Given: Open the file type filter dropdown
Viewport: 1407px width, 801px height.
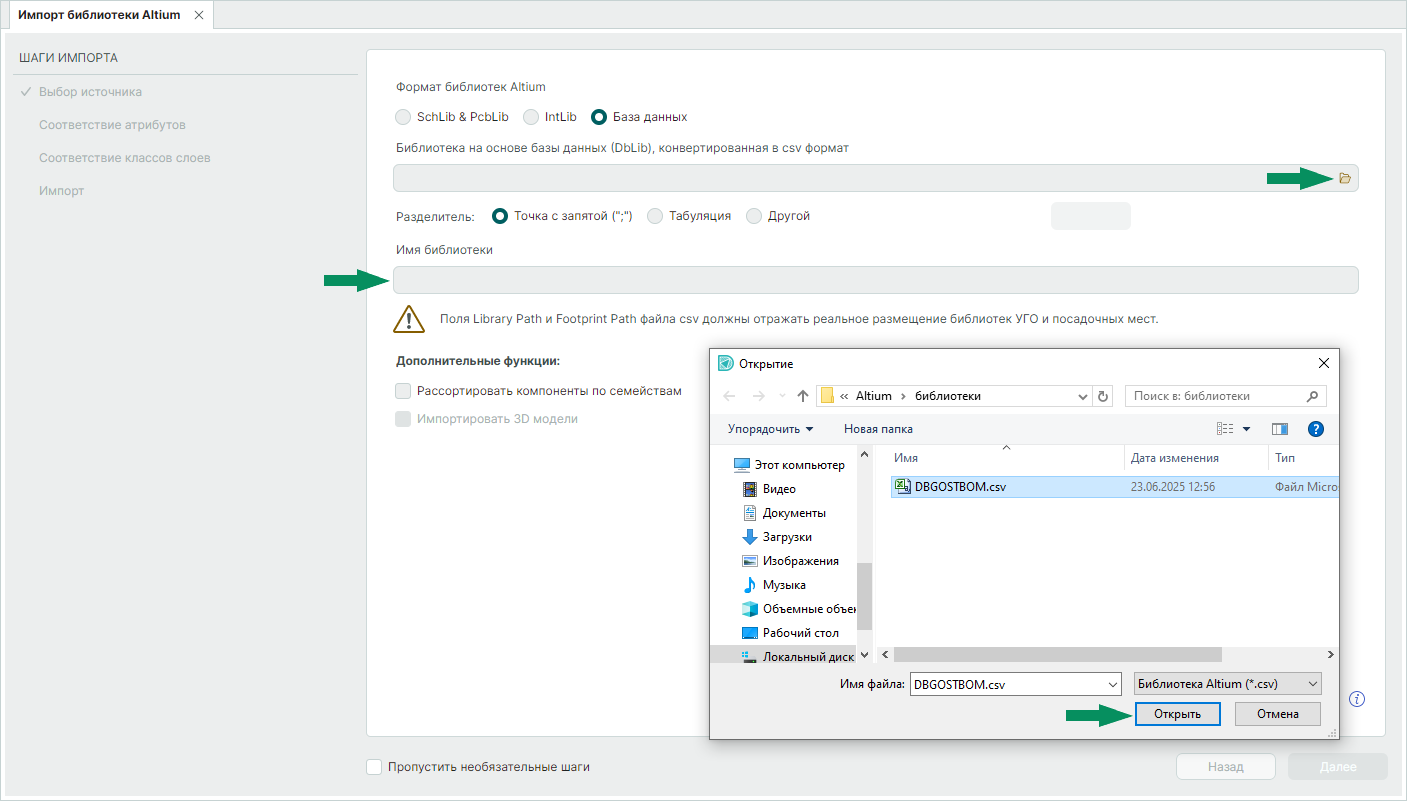Looking at the screenshot, I should (x=1227, y=685).
